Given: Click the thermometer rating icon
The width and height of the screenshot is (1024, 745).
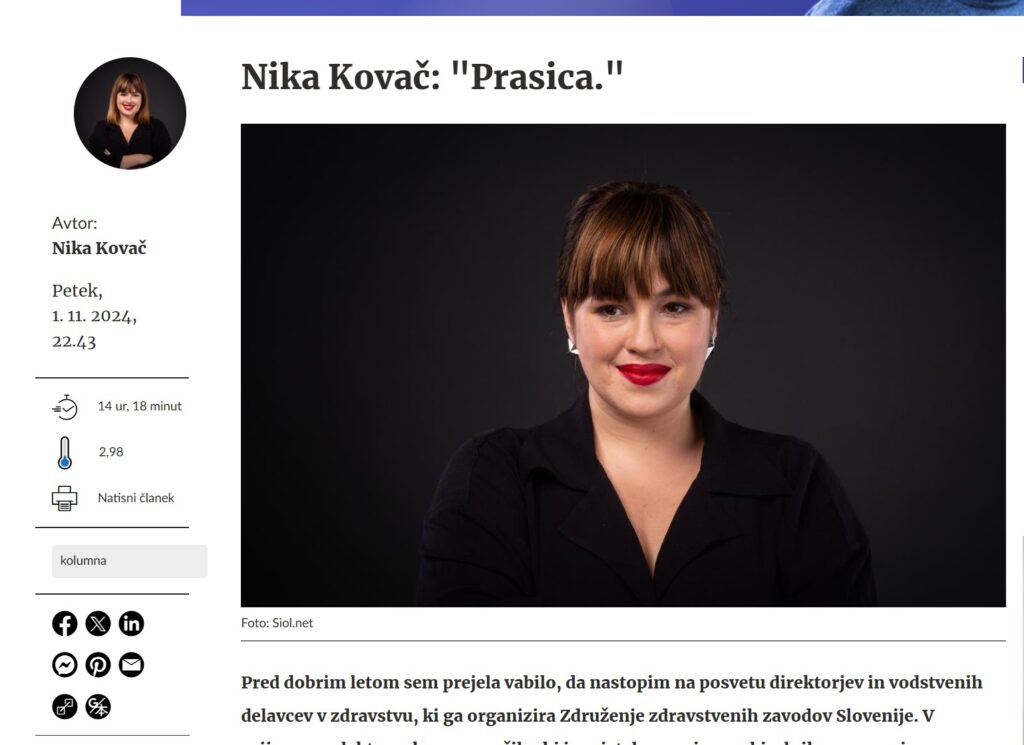Looking at the screenshot, I should click(64, 452).
